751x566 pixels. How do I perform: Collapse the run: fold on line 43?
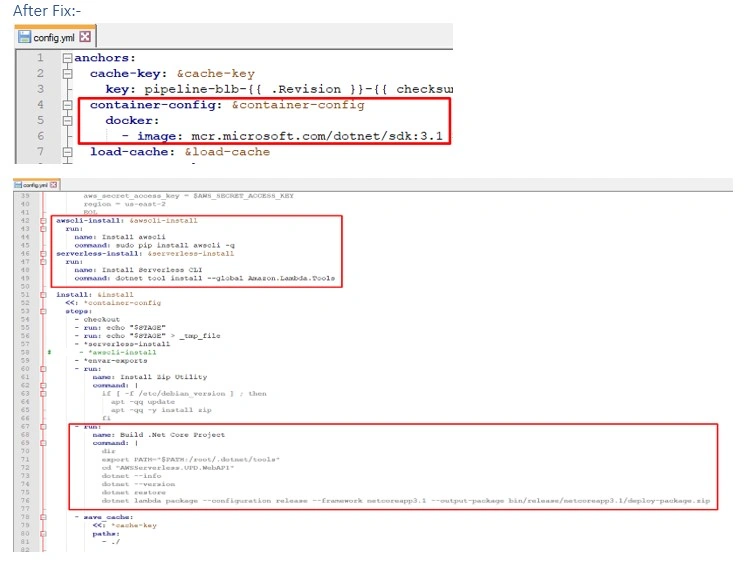click(x=43, y=229)
